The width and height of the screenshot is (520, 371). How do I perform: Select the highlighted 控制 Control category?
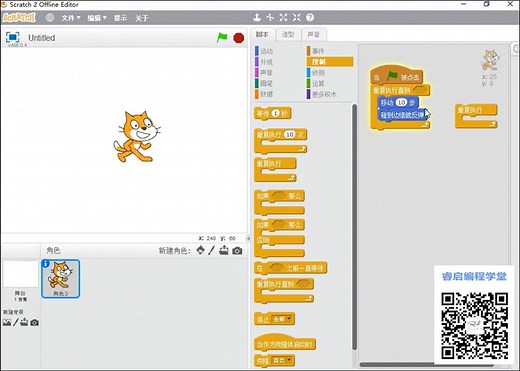point(330,62)
